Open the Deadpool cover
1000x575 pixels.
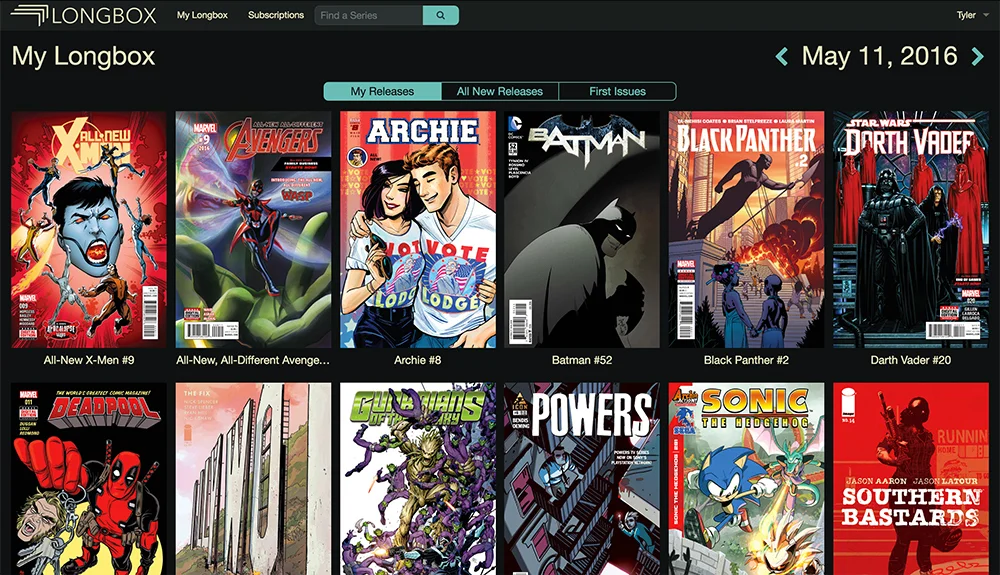(89, 479)
